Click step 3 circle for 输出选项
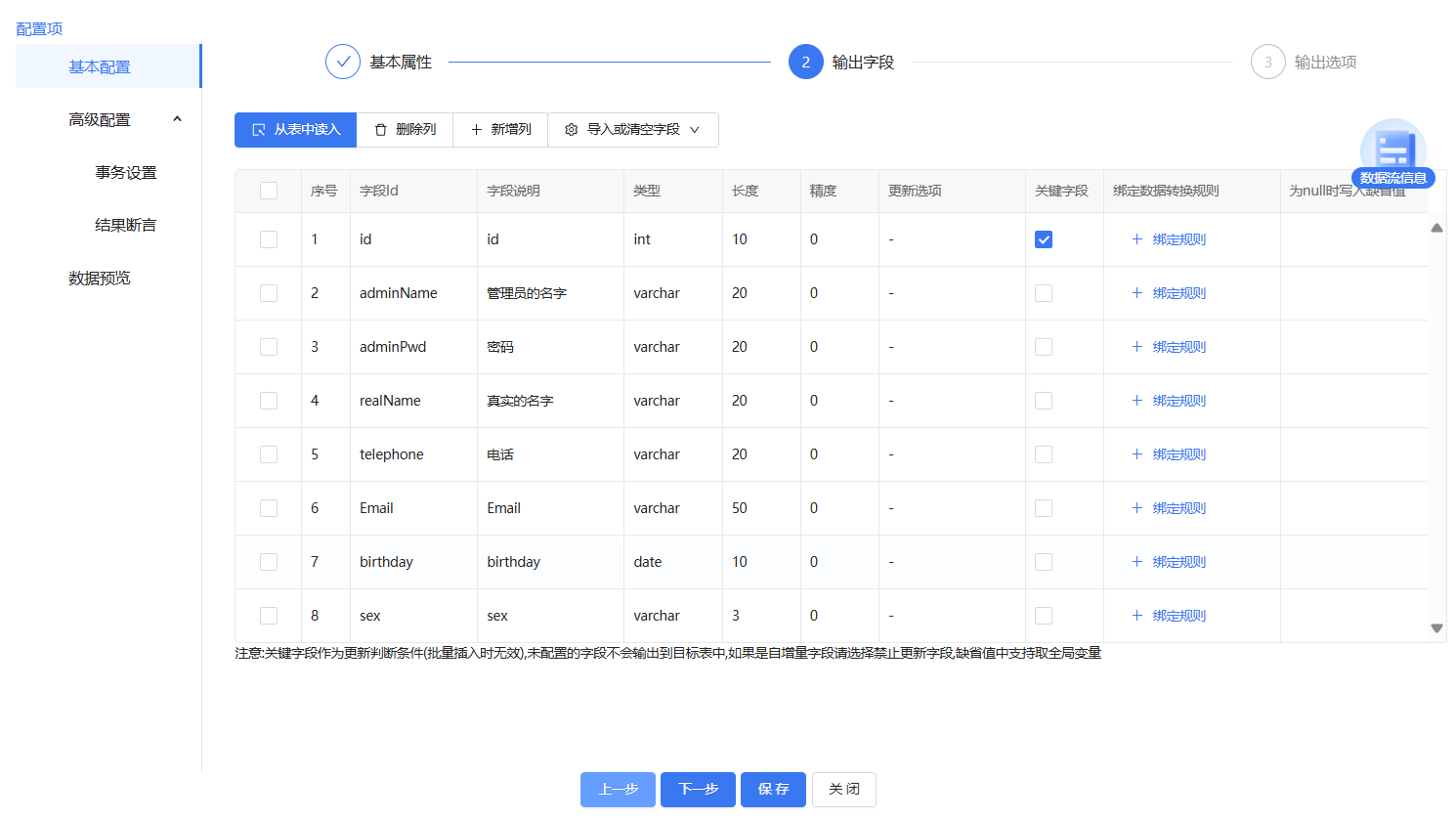 1268,62
